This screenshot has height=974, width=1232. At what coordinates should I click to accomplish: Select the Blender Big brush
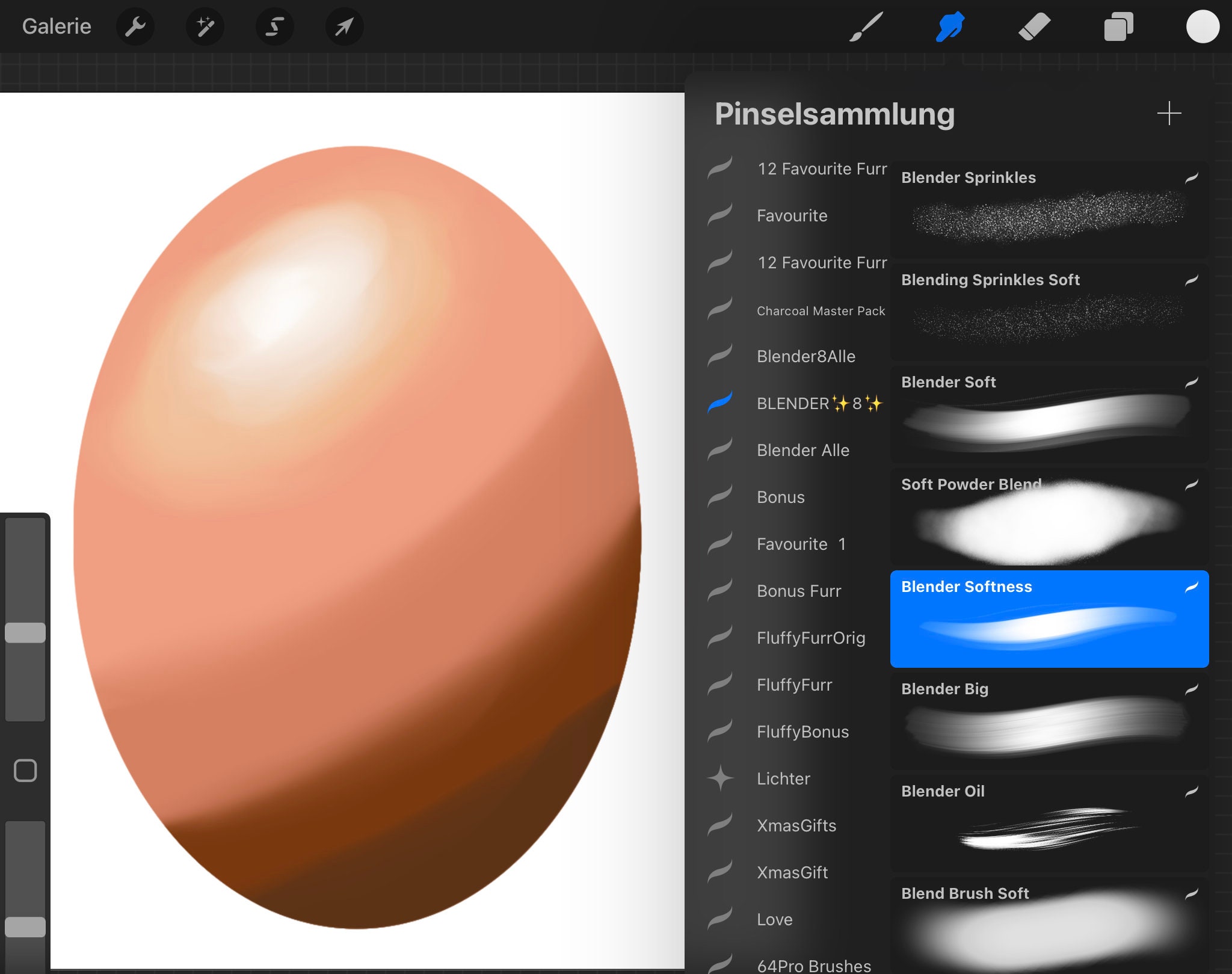[x=1049, y=721]
